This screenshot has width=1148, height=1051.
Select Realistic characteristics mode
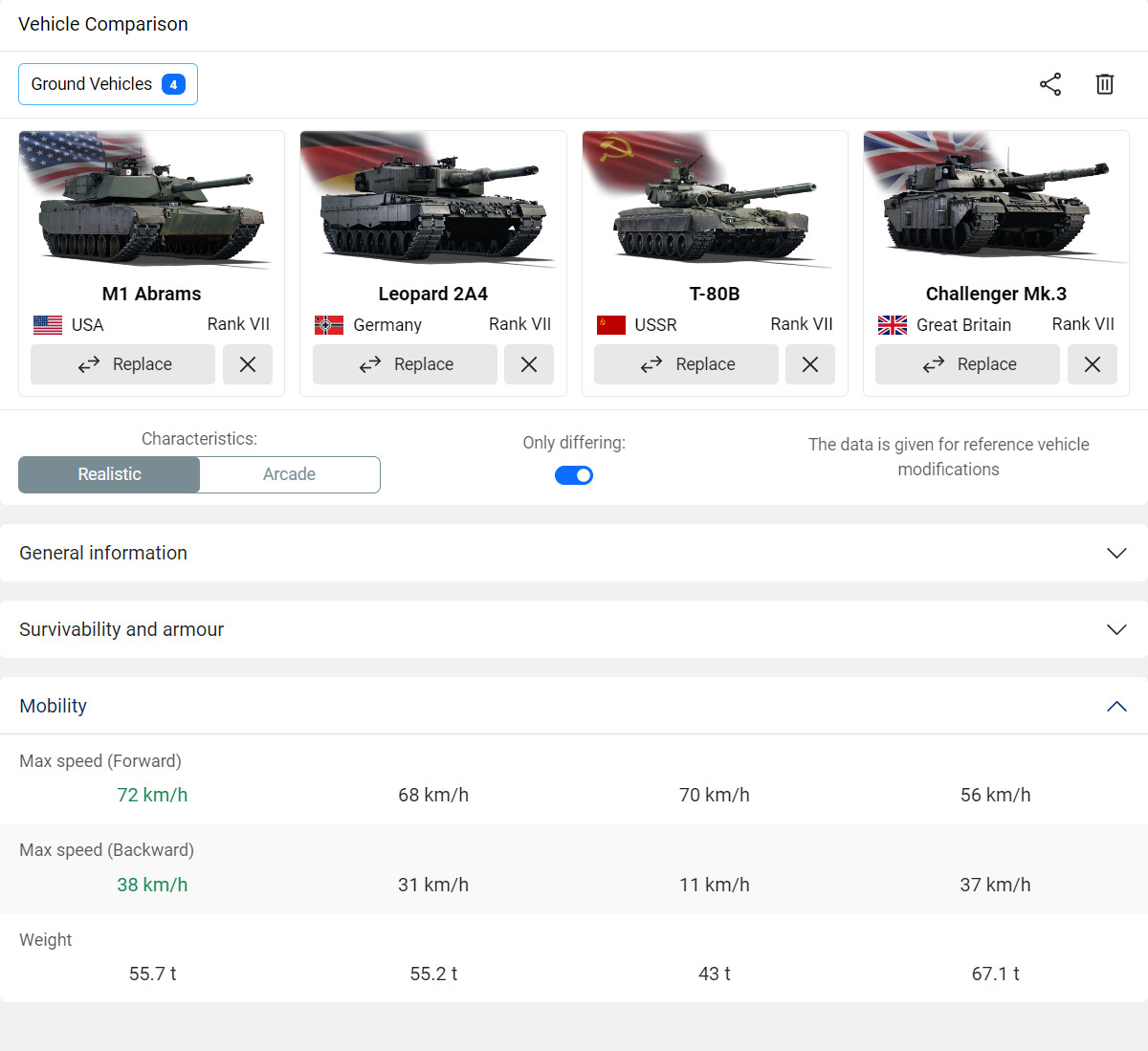109,474
